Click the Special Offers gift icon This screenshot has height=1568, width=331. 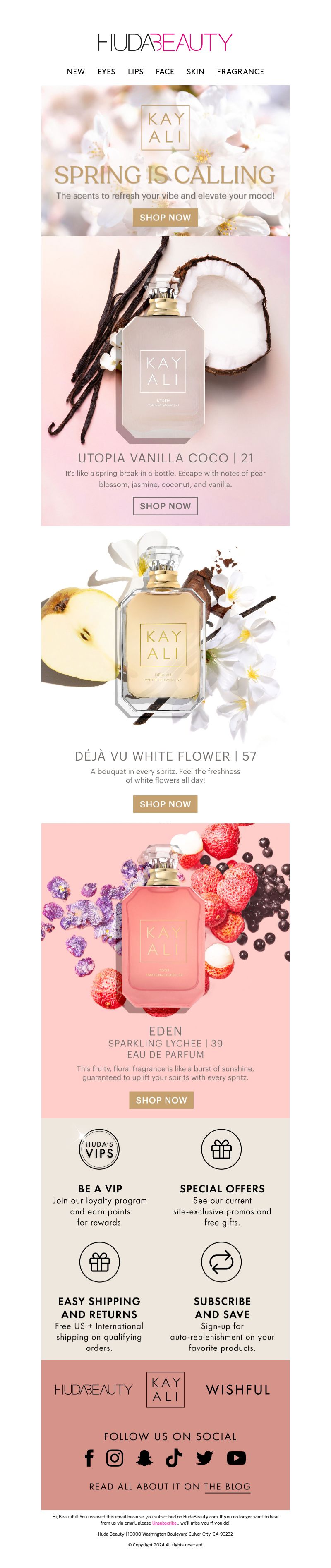(x=221, y=1150)
